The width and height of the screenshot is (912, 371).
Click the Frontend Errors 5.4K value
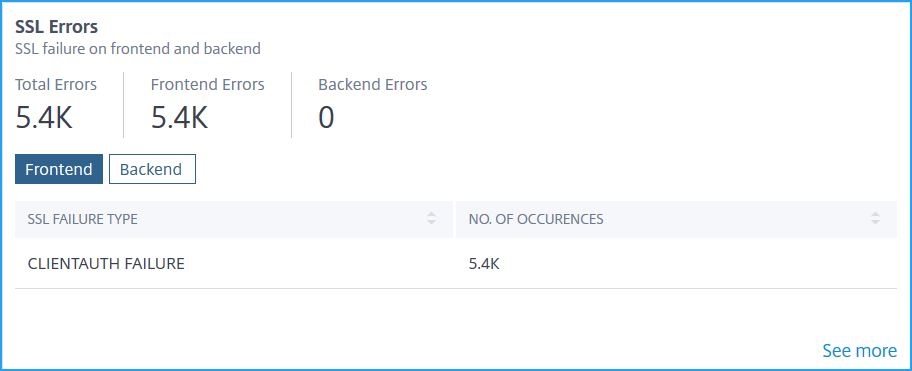(180, 117)
